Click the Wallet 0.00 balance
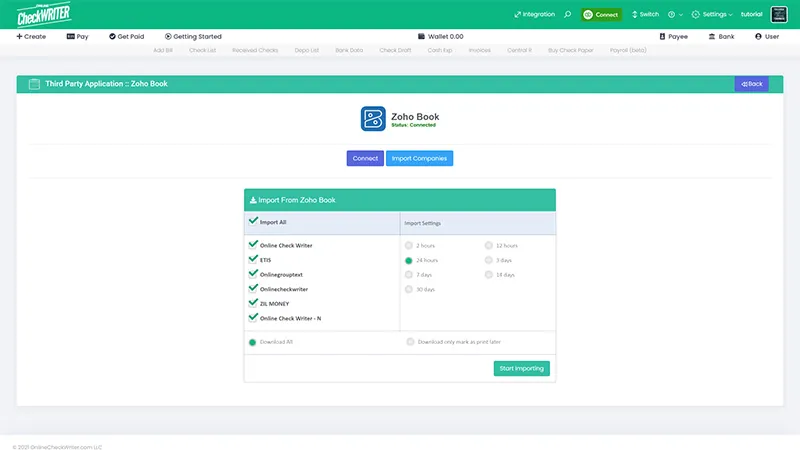This screenshot has width=800, height=450. pyautogui.click(x=441, y=36)
